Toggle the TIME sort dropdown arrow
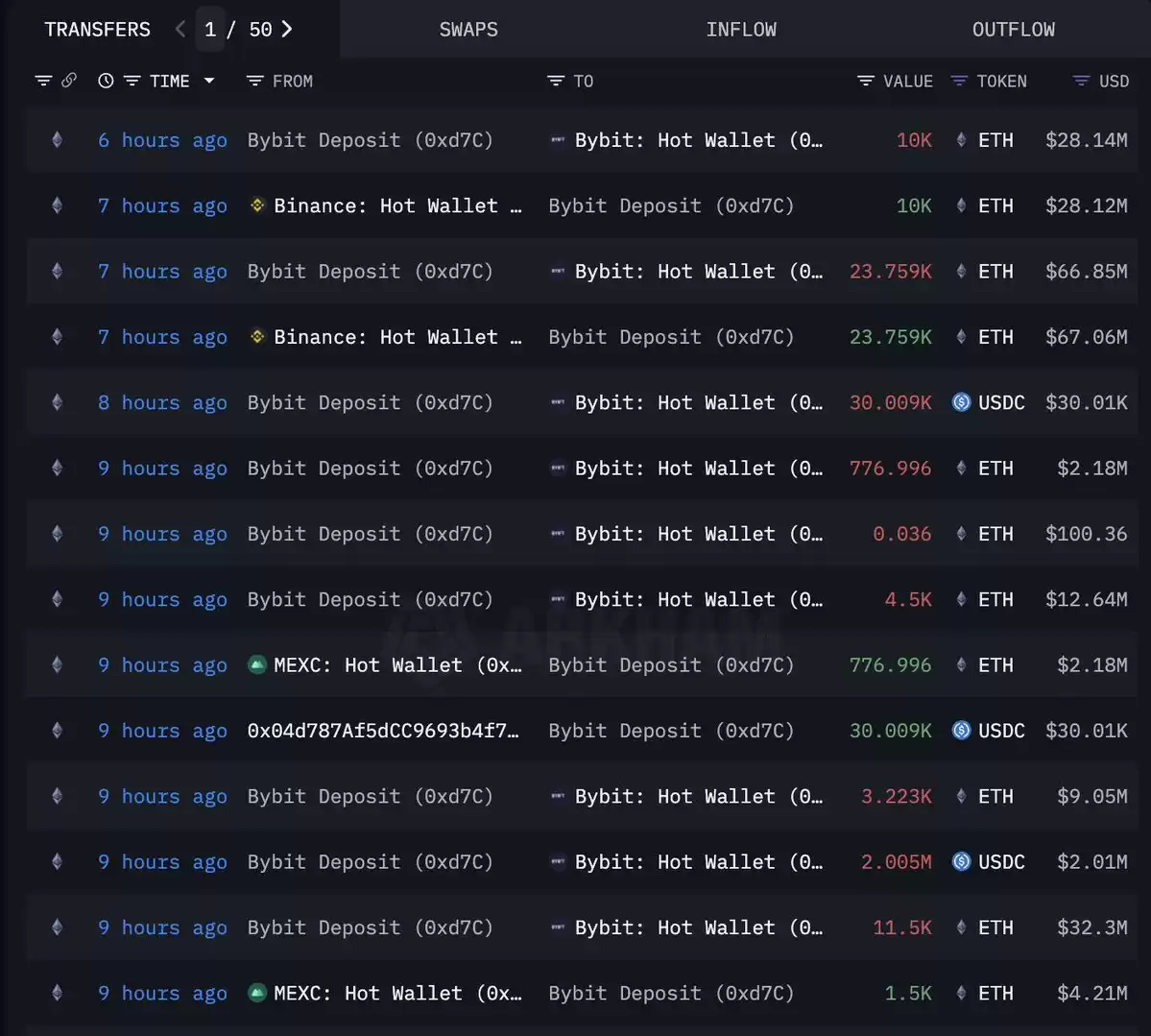 209,81
